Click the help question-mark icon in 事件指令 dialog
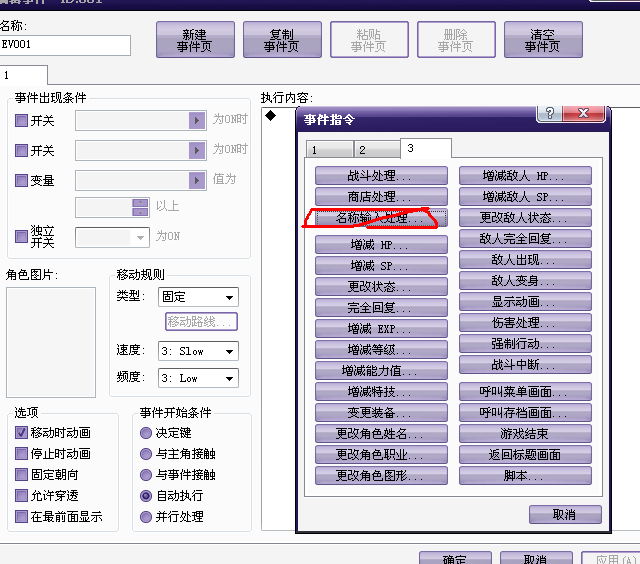Image resolution: width=640 pixels, height=564 pixels. tap(549, 113)
